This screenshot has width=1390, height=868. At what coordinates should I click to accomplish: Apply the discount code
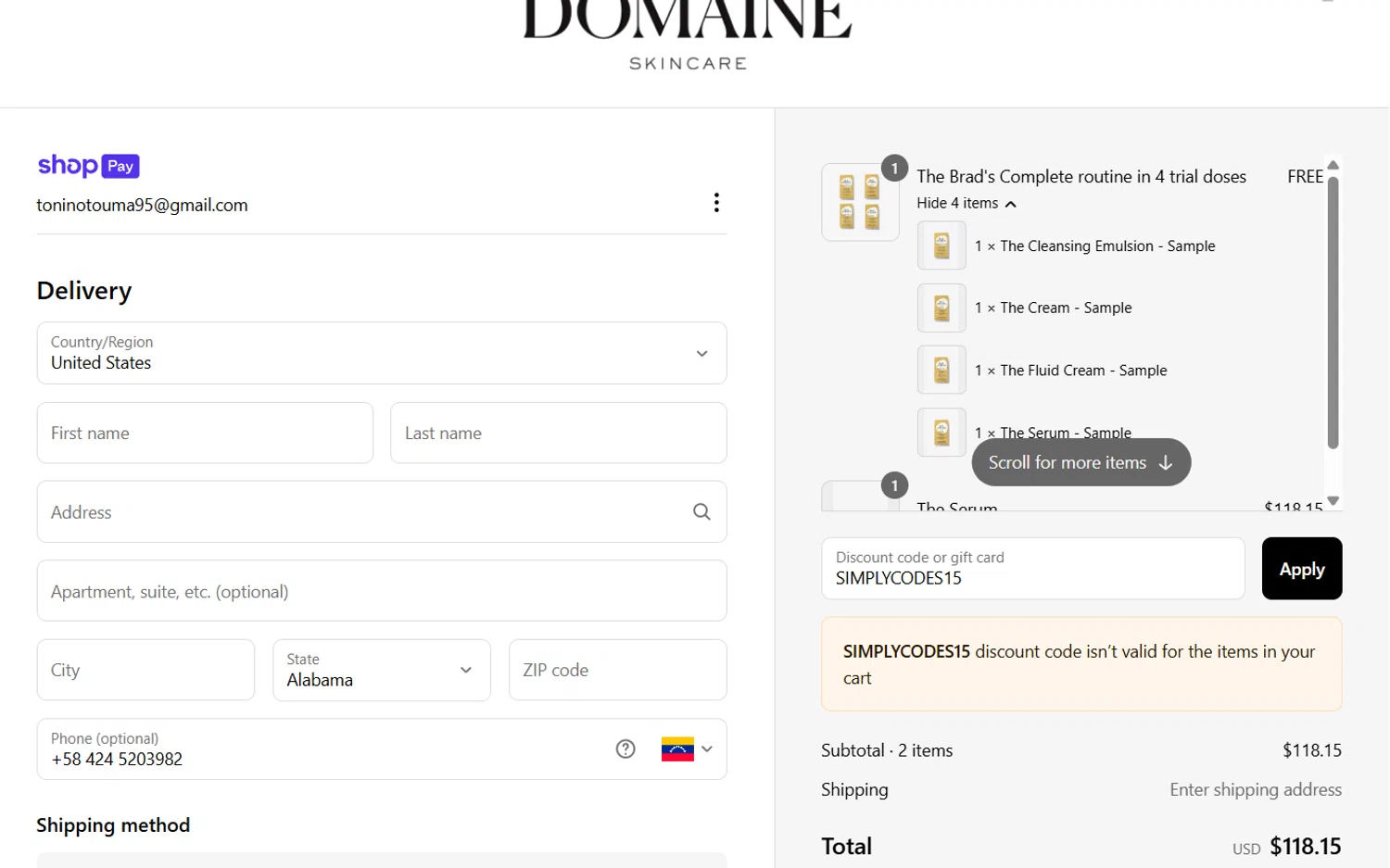(1302, 568)
